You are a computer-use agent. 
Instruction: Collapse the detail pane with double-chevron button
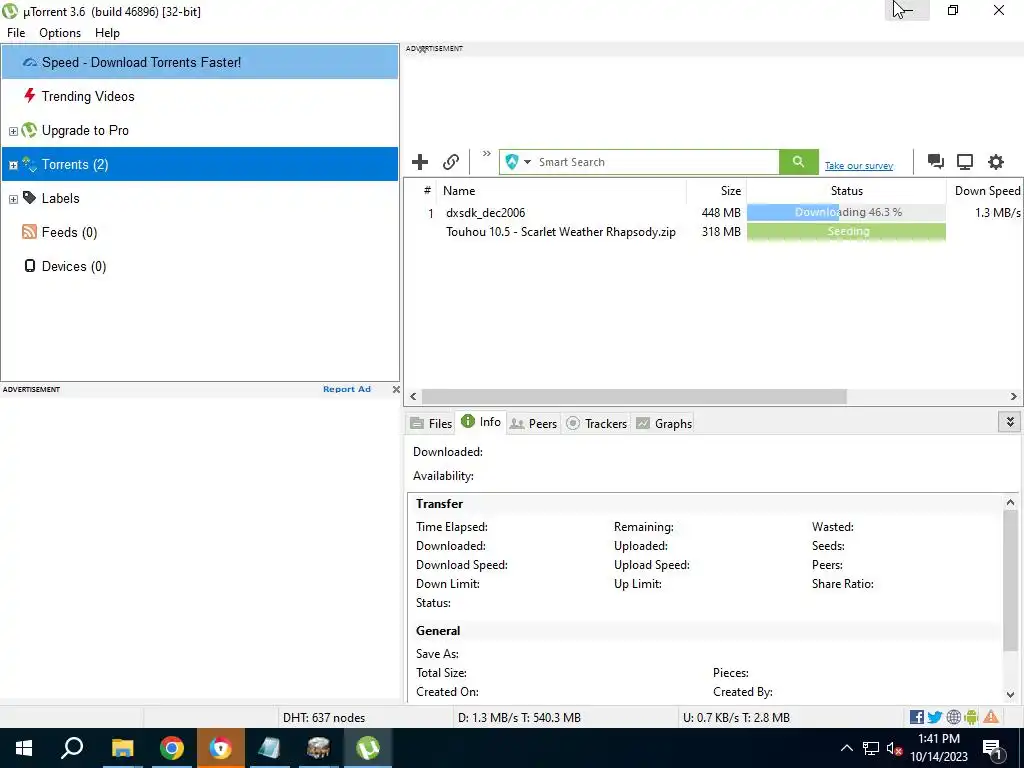[1010, 422]
